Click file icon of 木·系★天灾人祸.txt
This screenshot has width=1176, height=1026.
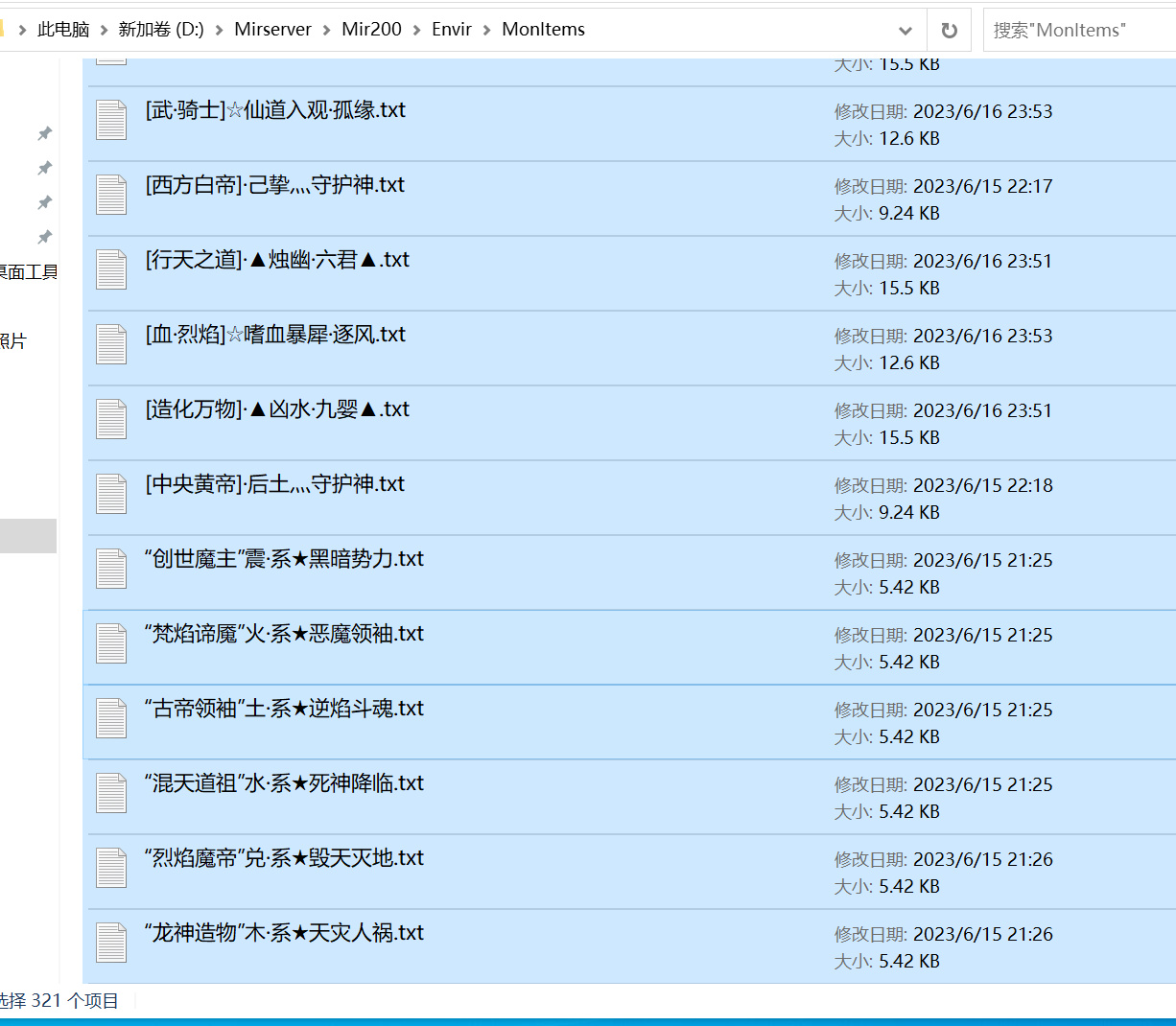click(x=111, y=944)
